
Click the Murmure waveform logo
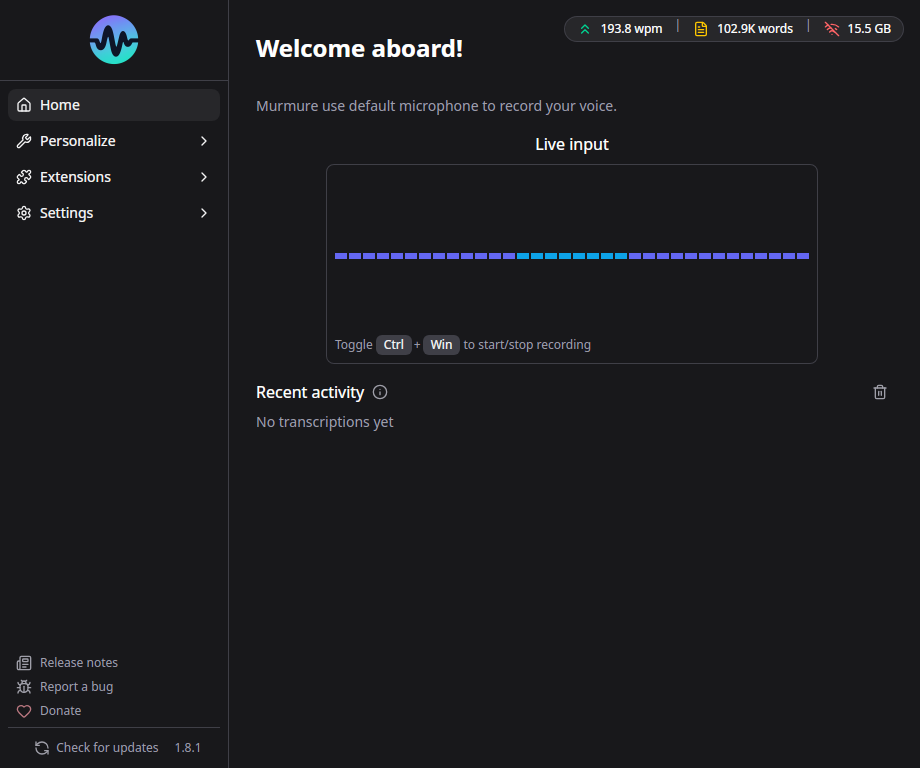tap(114, 40)
